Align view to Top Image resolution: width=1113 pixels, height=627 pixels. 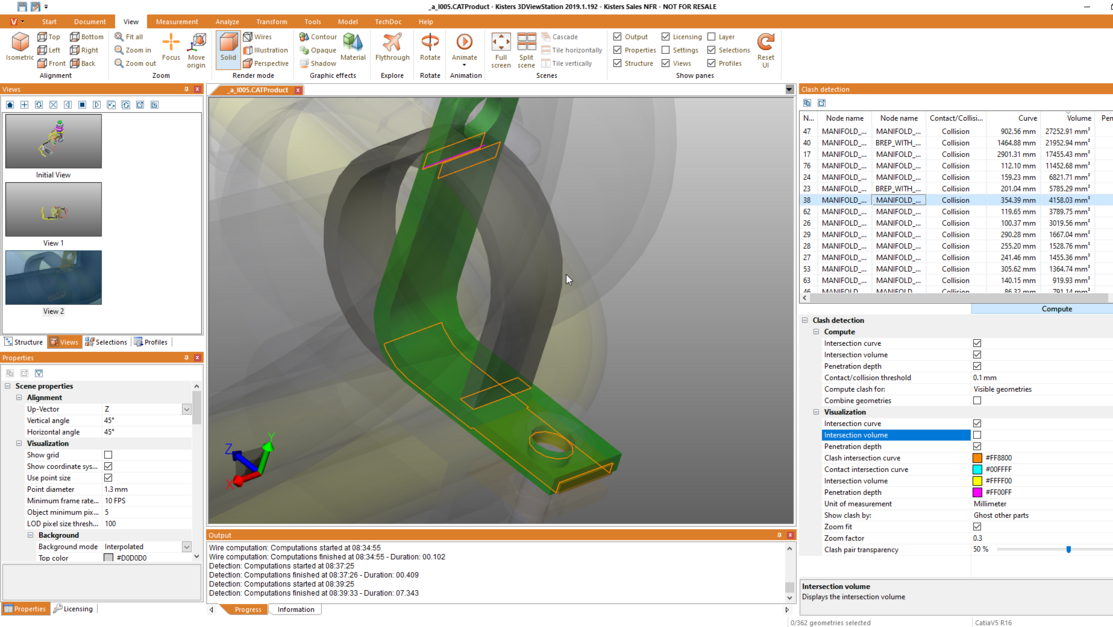(x=49, y=37)
